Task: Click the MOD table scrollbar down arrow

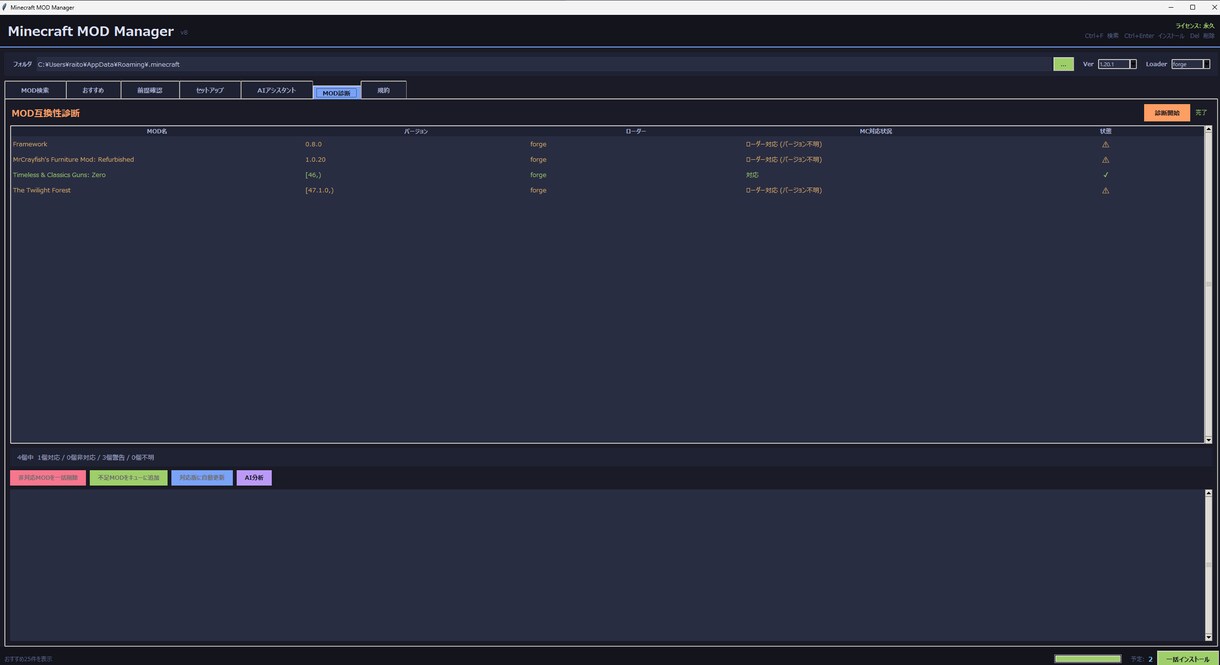Action: pyautogui.click(x=1208, y=439)
